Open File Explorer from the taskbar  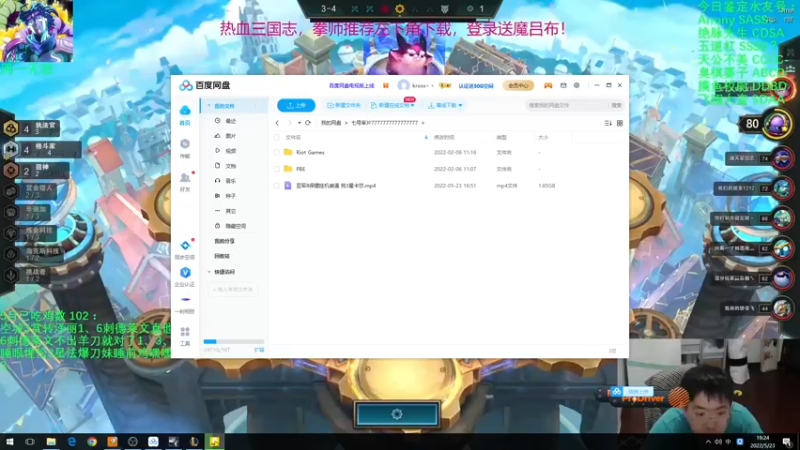click(51, 441)
